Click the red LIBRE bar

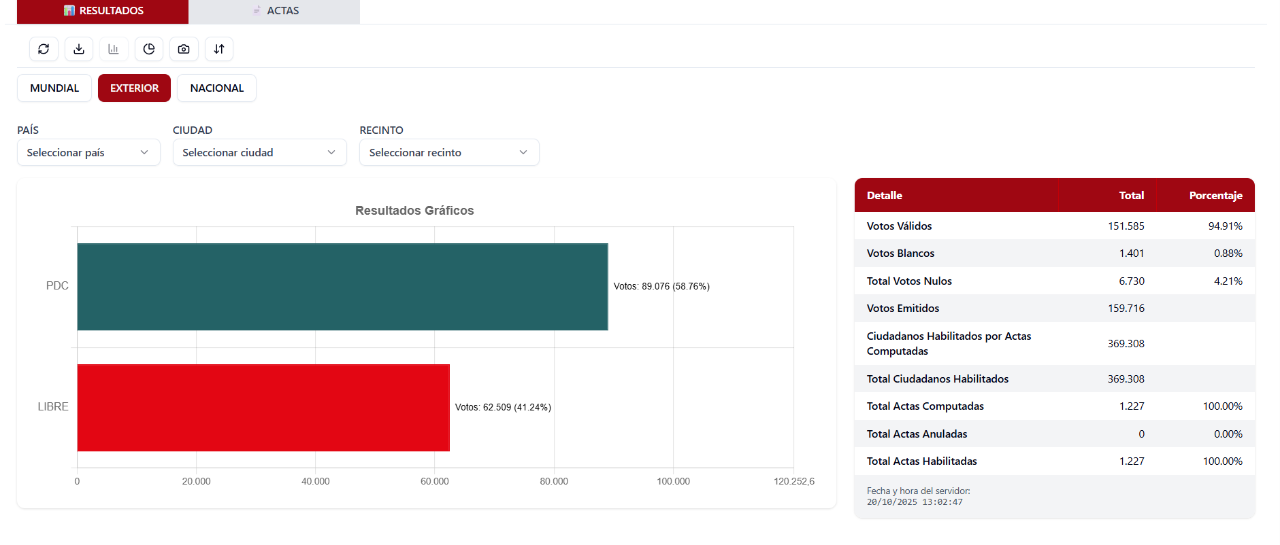point(263,407)
